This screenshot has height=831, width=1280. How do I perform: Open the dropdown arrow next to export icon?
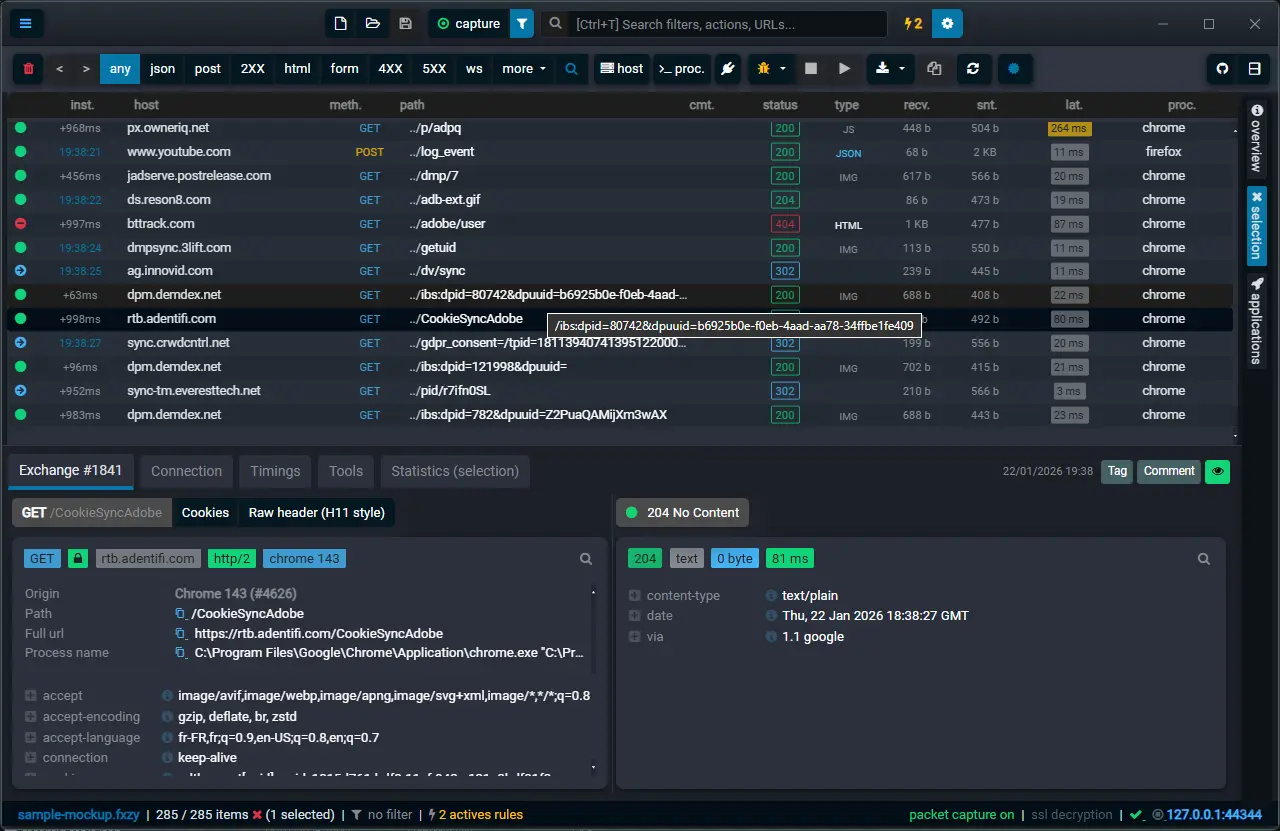(902, 69)
